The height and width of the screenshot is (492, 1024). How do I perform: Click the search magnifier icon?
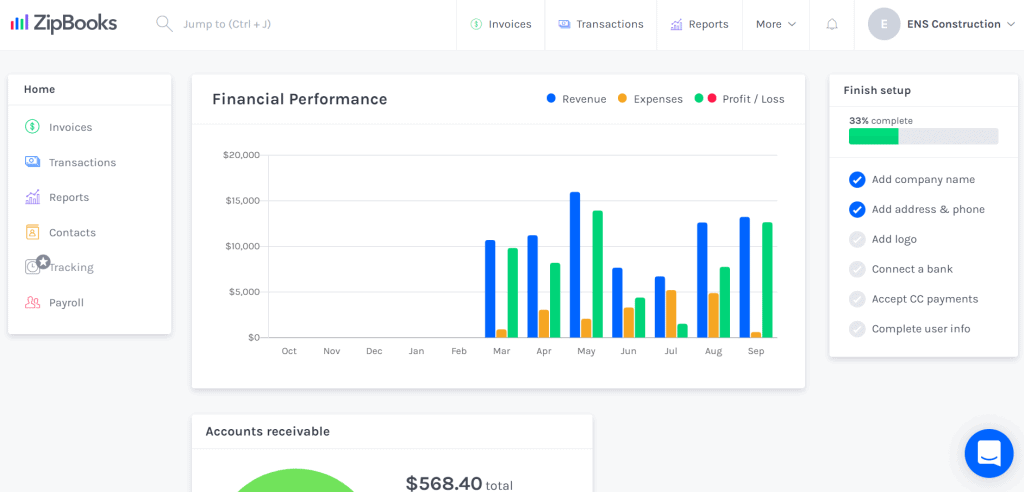pyautogui.click(x=164, y=24)
